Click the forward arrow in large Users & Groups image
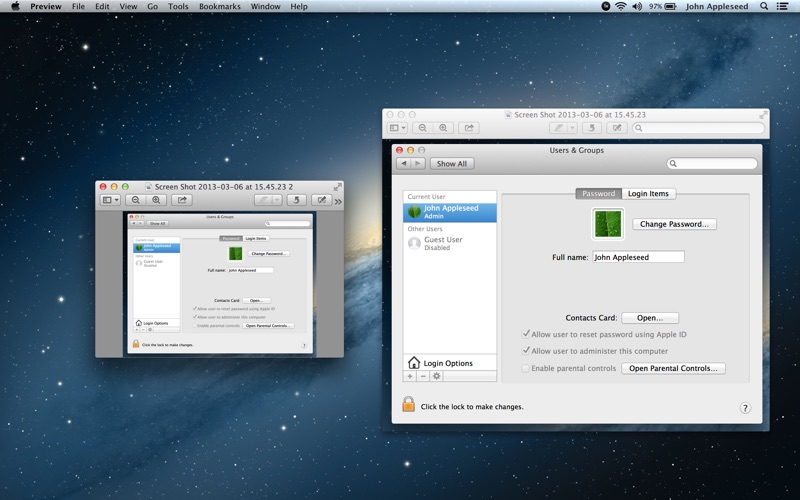The image size is (800, 500). 418,164
